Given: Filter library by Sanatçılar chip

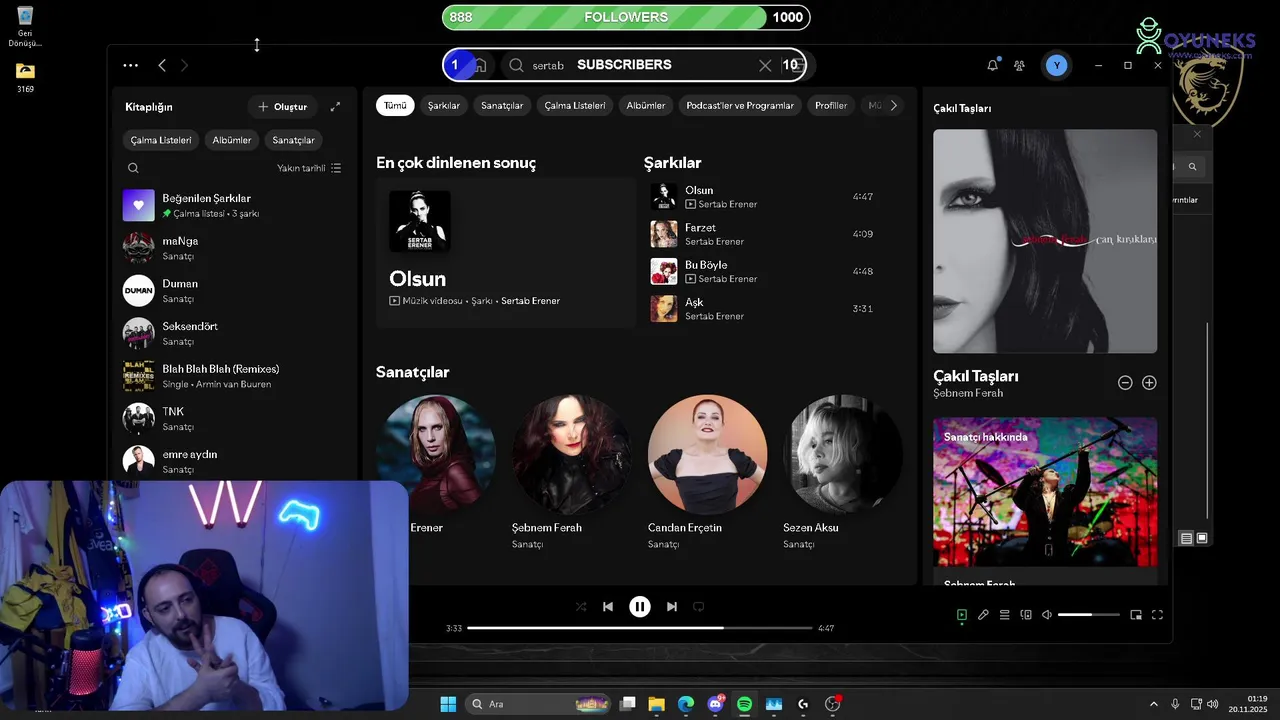Looking at the screenshot, I should [294, 140].
